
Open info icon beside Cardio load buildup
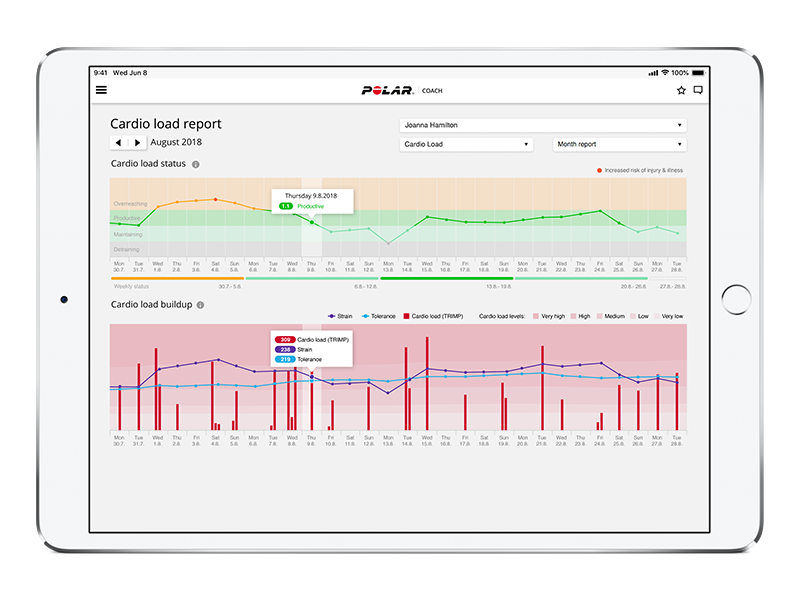[x=201, y=305]
